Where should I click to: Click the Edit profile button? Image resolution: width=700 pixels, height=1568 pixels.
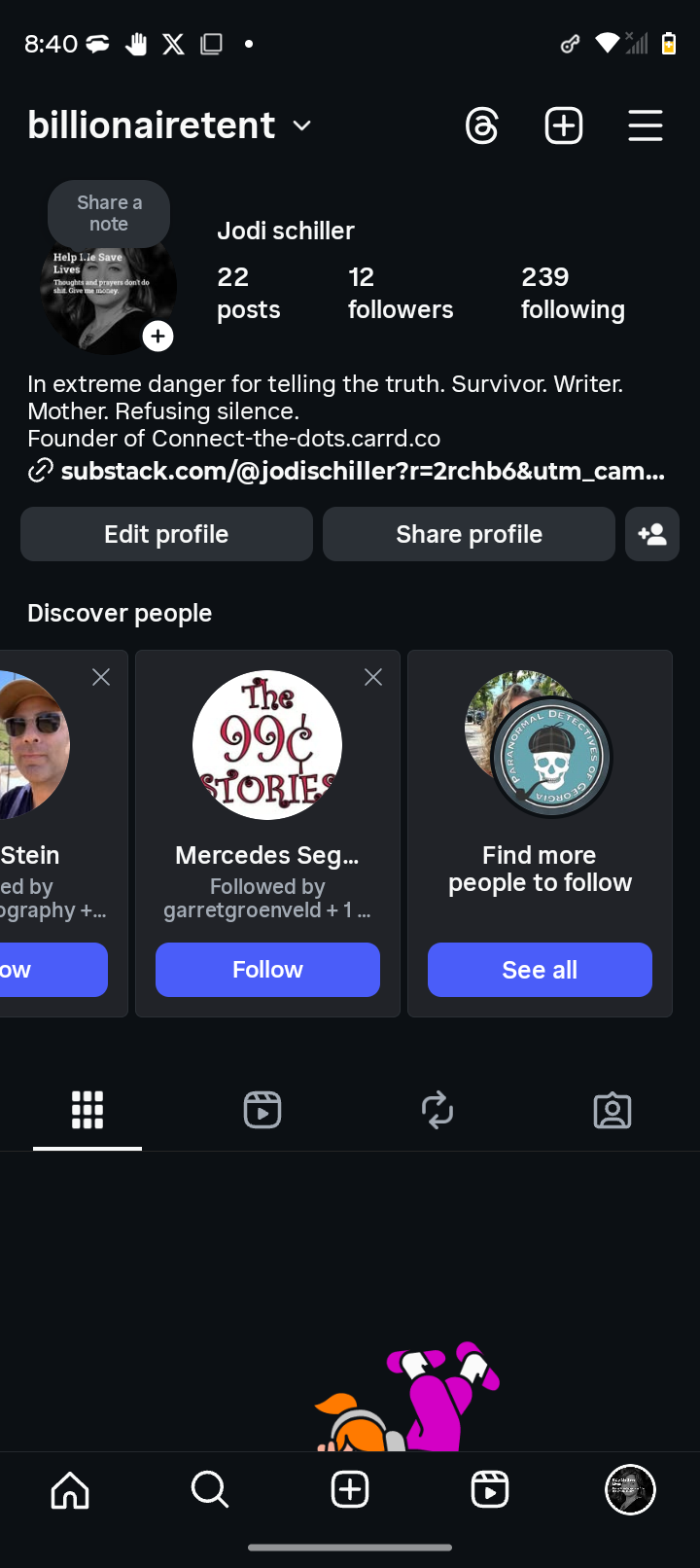click(166, 534)
